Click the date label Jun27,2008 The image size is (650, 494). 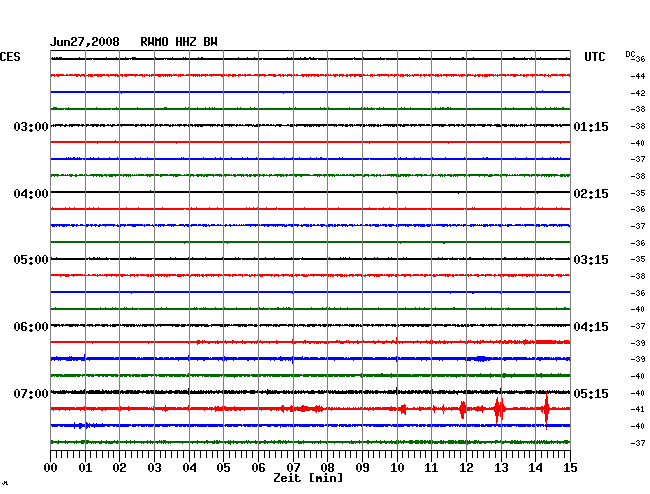click(85, 42)
